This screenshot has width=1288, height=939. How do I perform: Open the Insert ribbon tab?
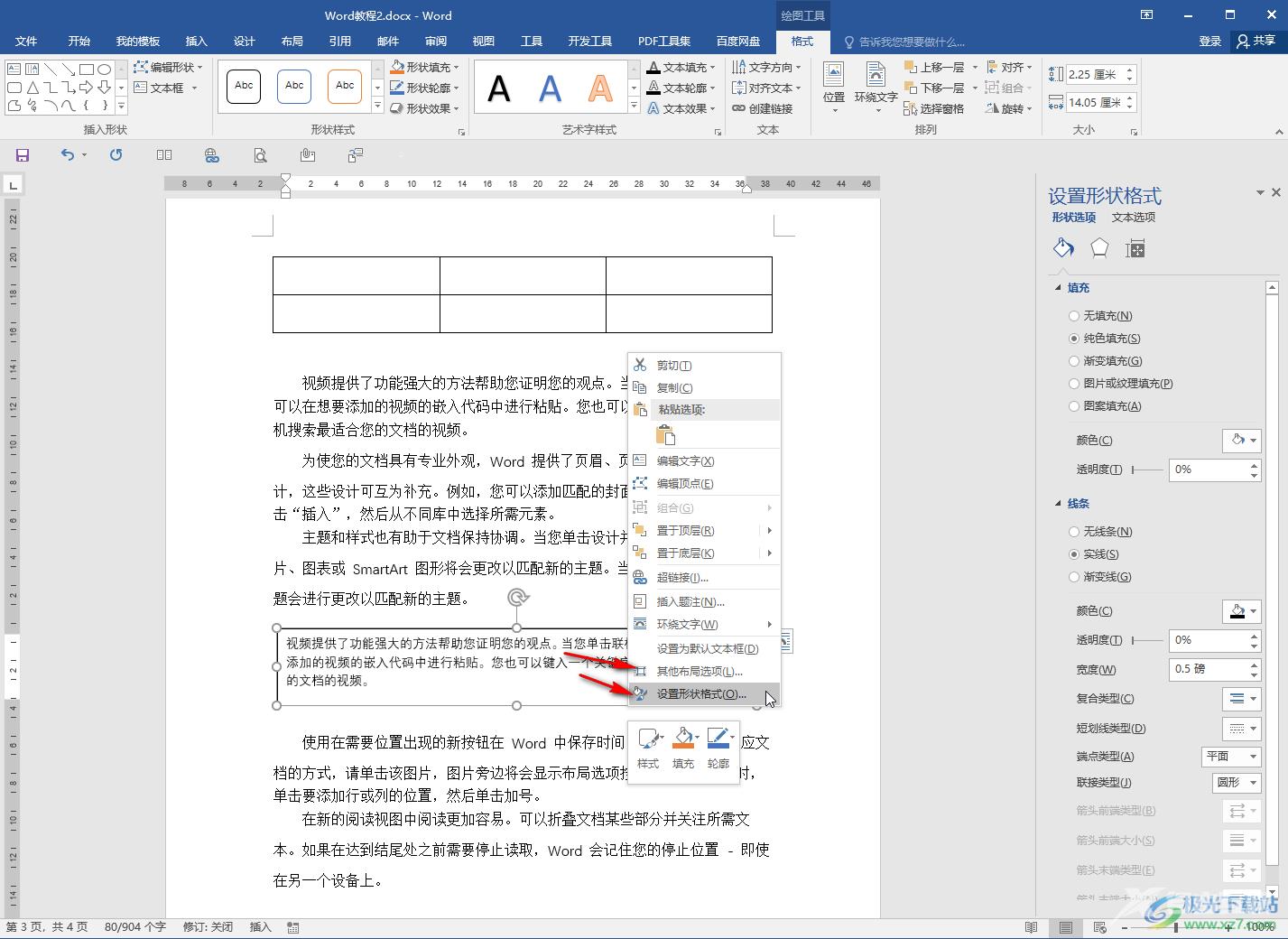[x=196, y=42]
